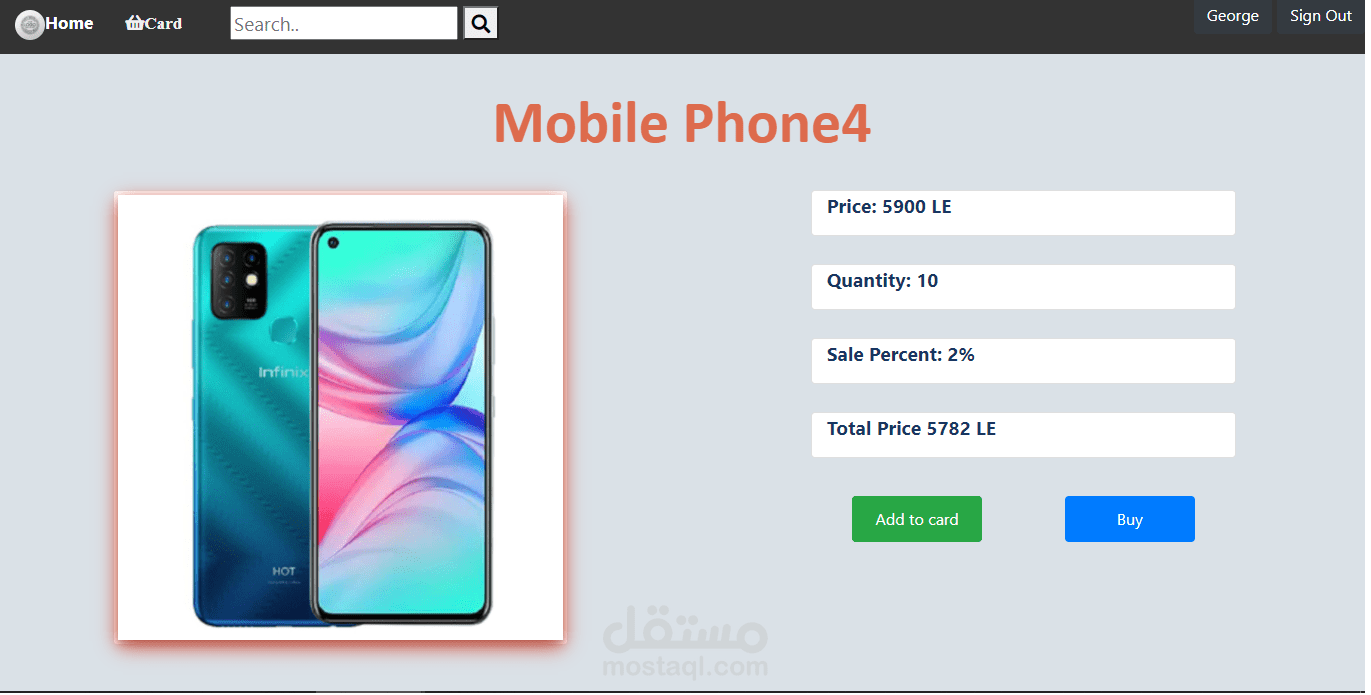The width and height of the screenshot is (1371, 695).
Task: Go to the Card page link
Action: pos(163,24)
